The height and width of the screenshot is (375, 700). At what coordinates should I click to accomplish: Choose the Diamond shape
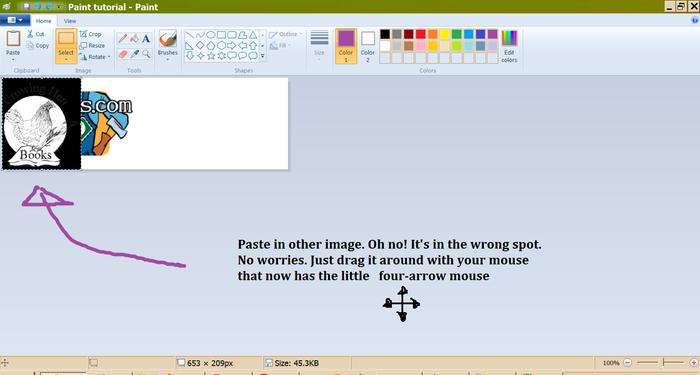point(200,46)
